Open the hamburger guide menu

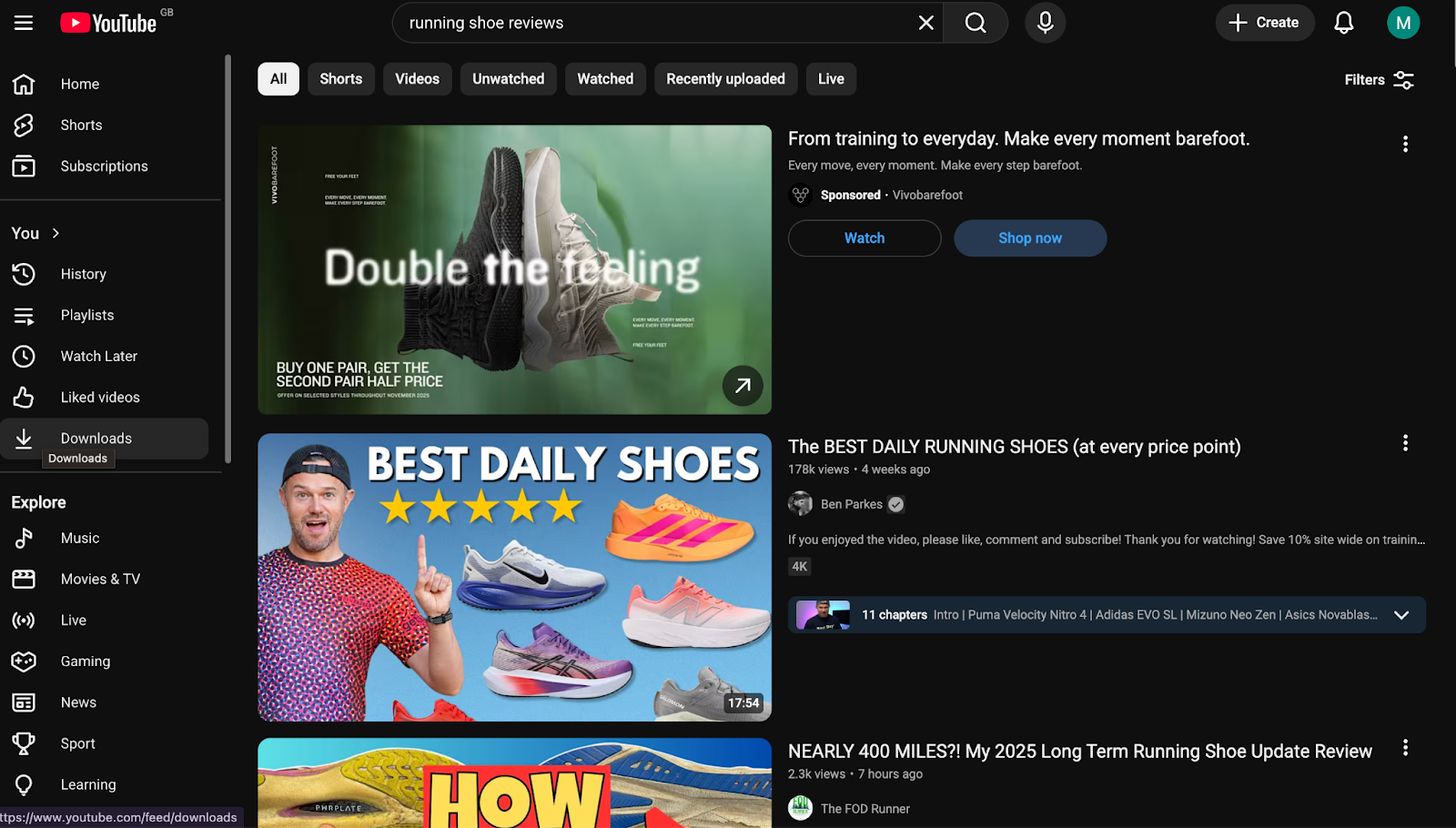coord(24,23)
